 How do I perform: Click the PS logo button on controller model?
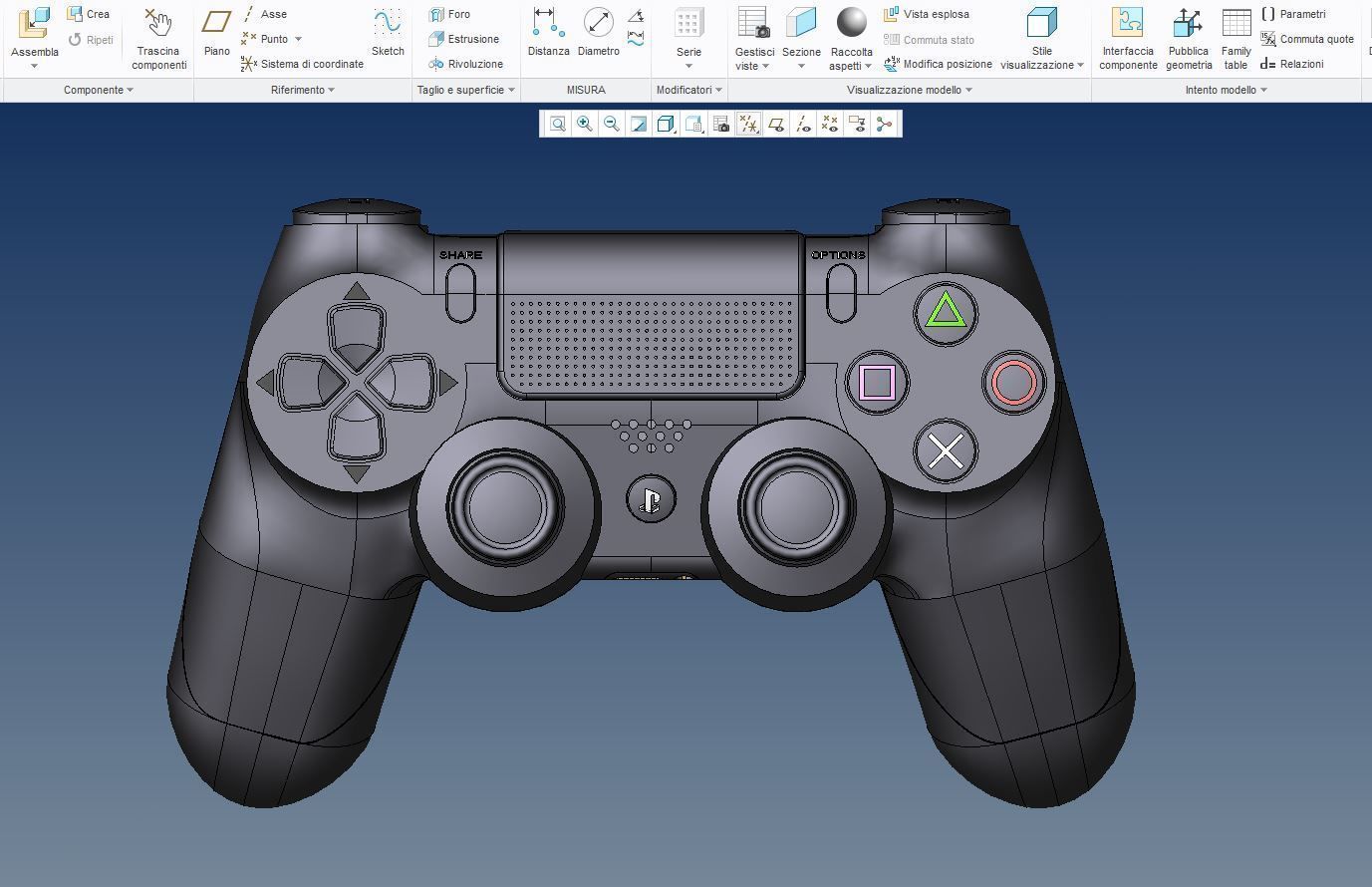[650, 499]
